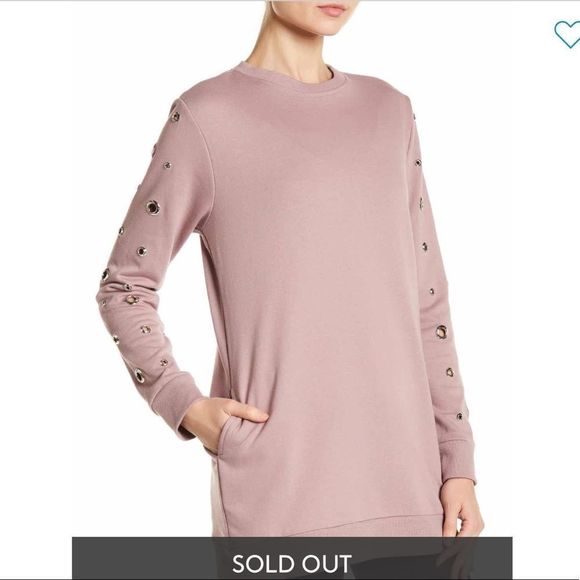Image resolution: width=580 pixels, height=580 pixels.
Task: Click the ribbed bottom hem of sweatshirt
Action: (x=326, y=524)
